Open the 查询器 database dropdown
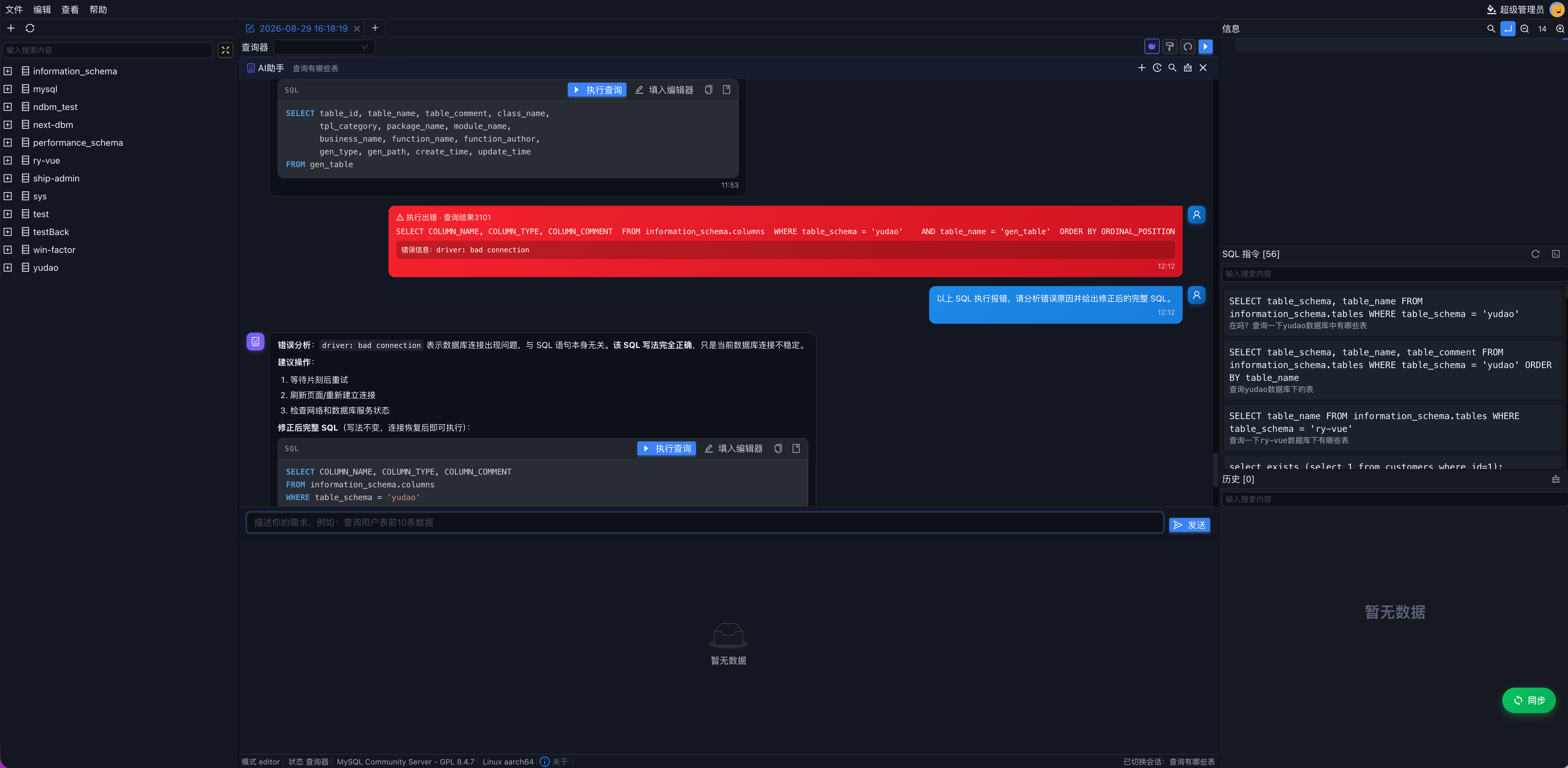Viewport: 1568px width, 768px height. tap(324, 47)
